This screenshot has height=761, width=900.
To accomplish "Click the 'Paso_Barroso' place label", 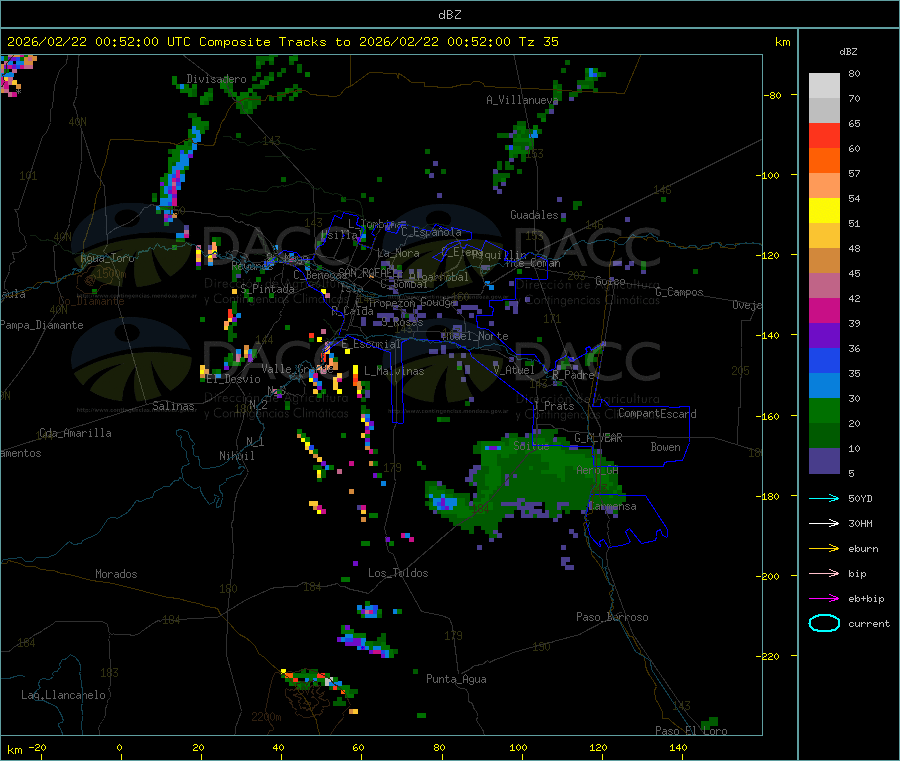I will [612, 617].
